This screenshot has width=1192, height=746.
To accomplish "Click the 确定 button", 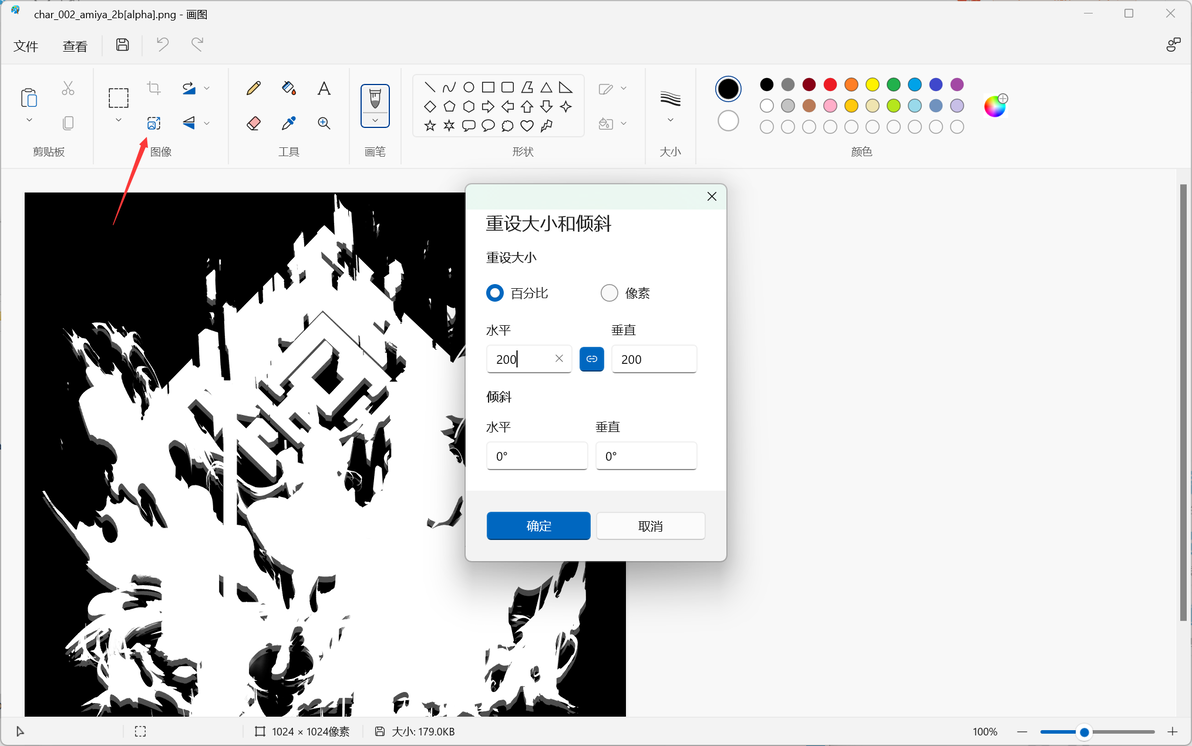I will 538,525.
